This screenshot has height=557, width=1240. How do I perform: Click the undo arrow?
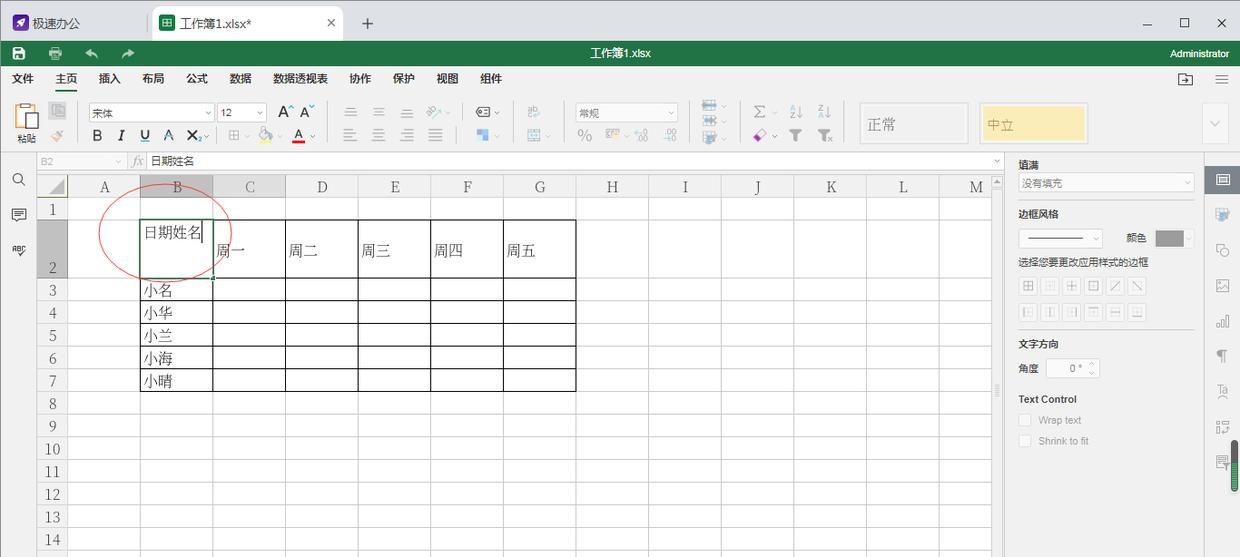point(92,53)
